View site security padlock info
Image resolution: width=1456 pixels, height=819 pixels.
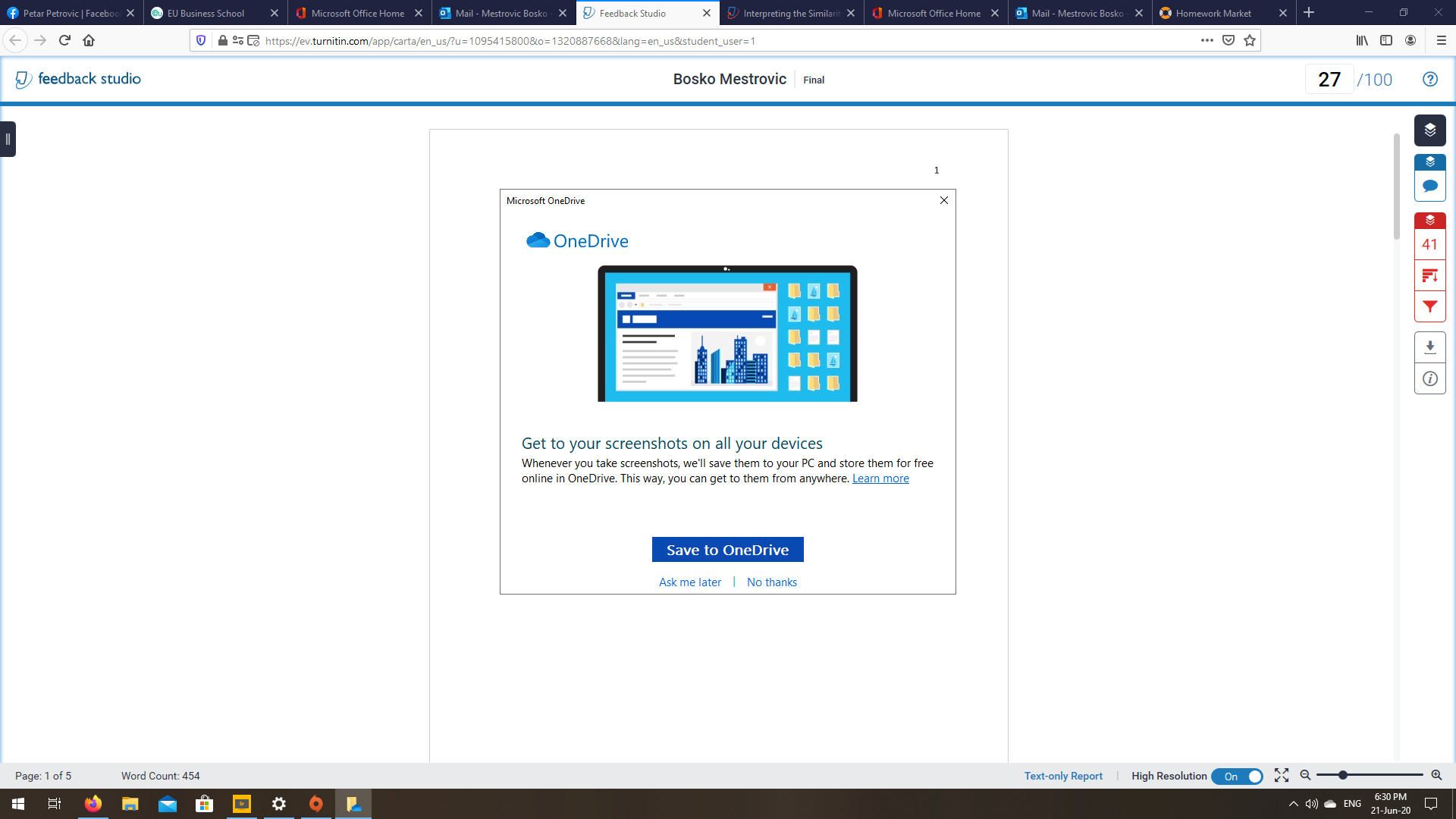[222, 40]
